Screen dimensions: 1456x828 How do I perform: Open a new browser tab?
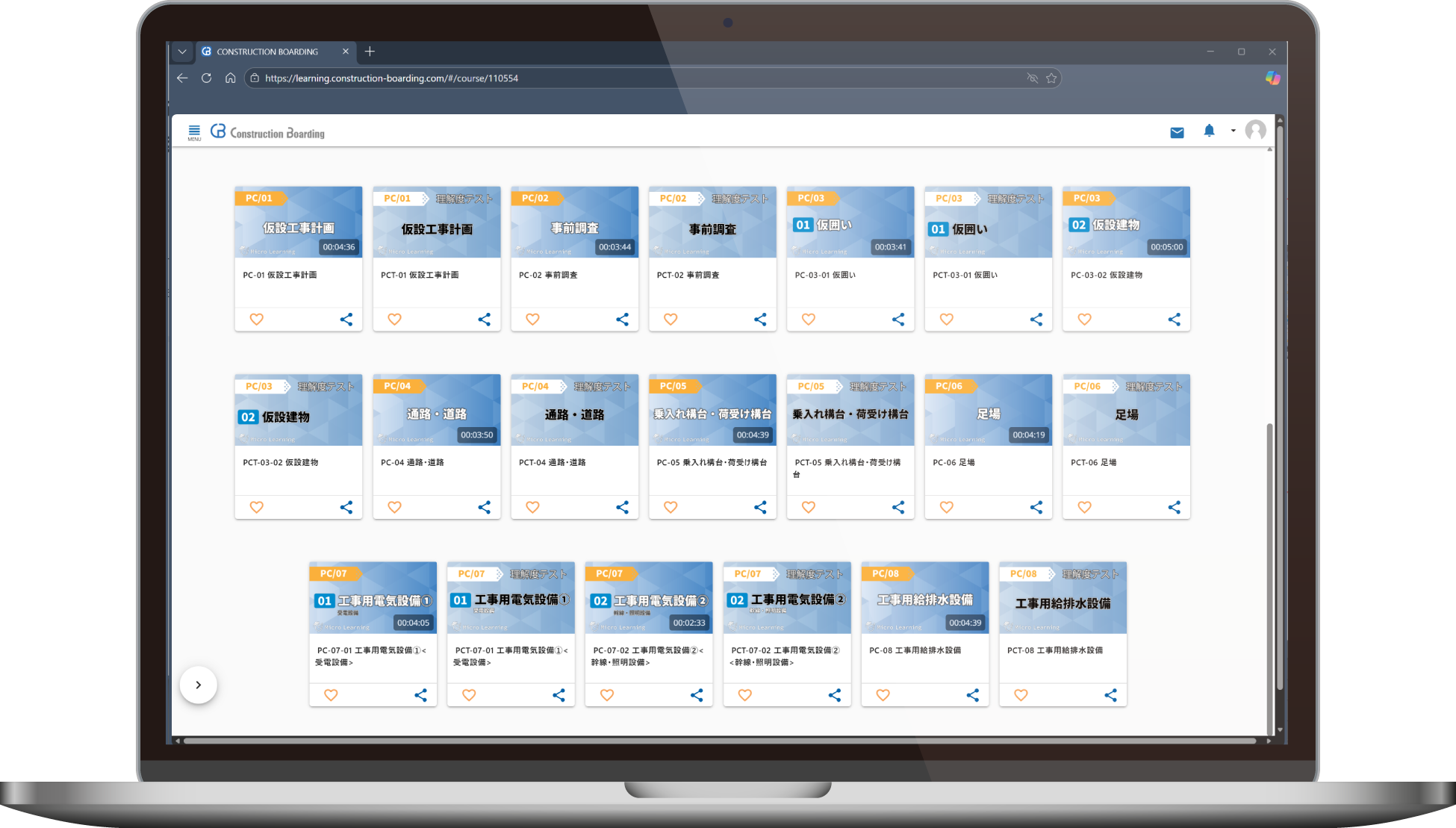[370, 52]
